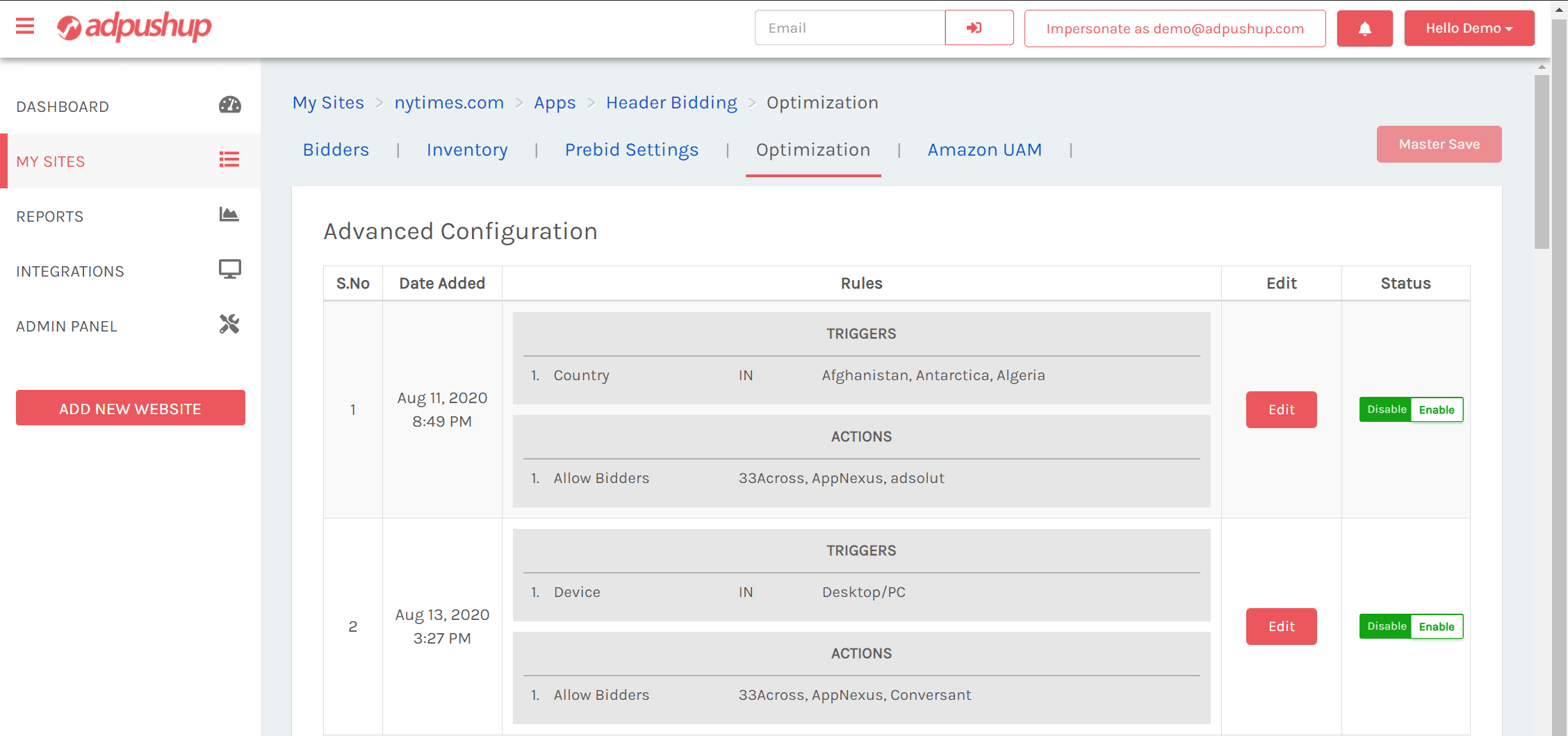The width and height of the screenshot is (1568, 736).
Task: Open notifications bell icon
Action: [1364, 28]
